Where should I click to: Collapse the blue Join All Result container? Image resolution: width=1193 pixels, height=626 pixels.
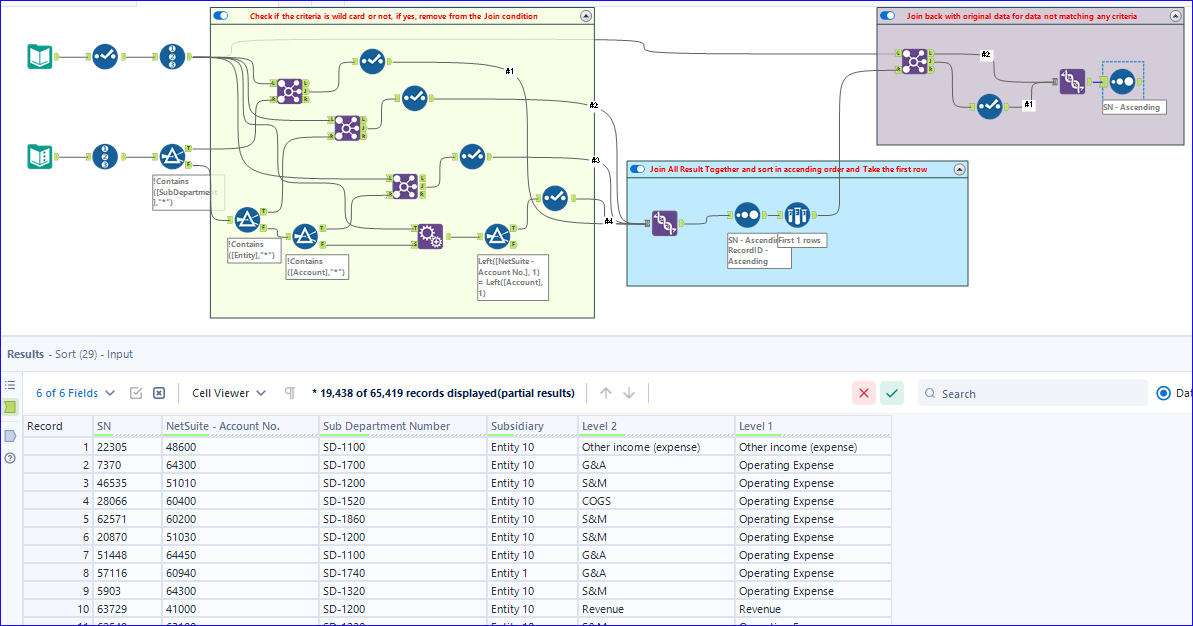(x=959, y=169)
